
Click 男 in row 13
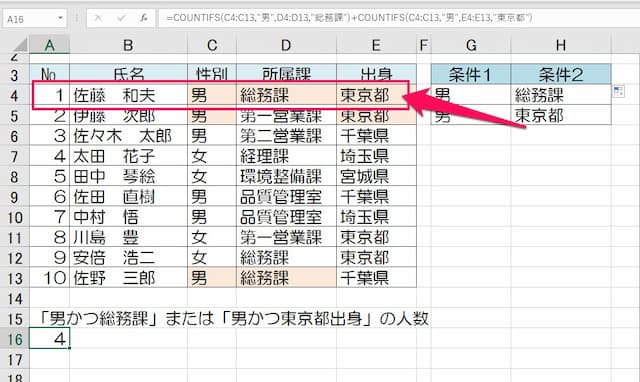pyautogui.click(x=212, y=278)
